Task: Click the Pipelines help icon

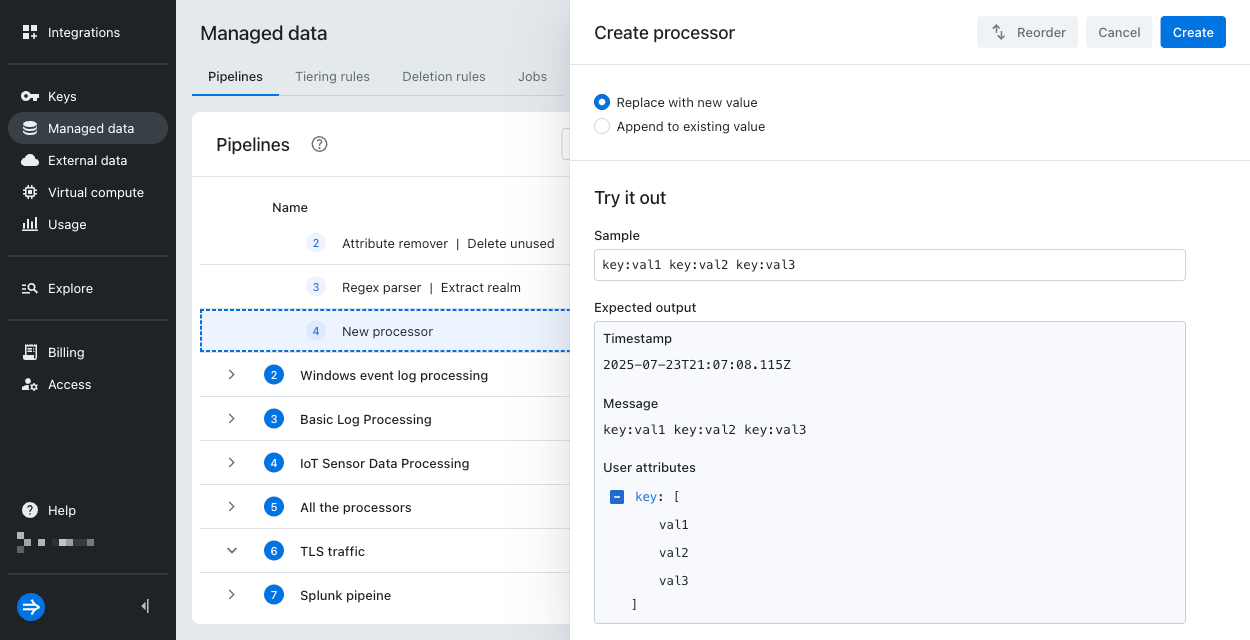Action: (x=320, y=144)
